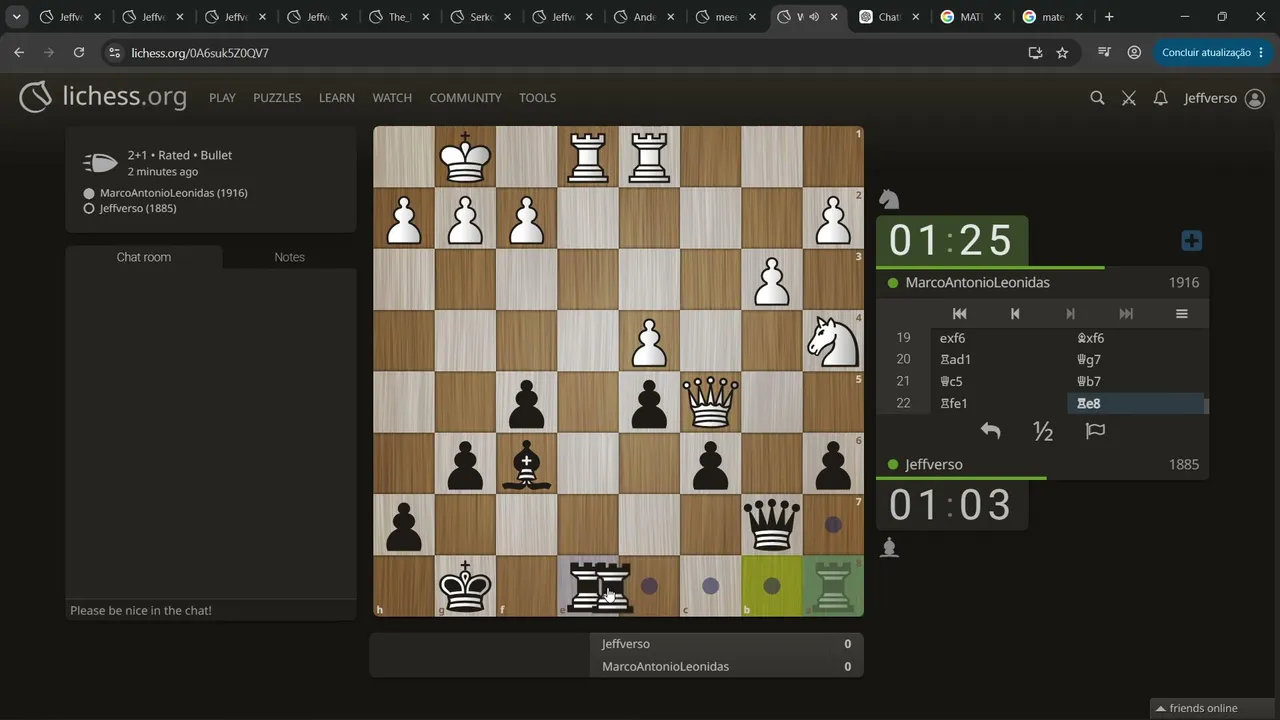
Task: Open the WATCH menu
Action: click(x=392, y=98)
